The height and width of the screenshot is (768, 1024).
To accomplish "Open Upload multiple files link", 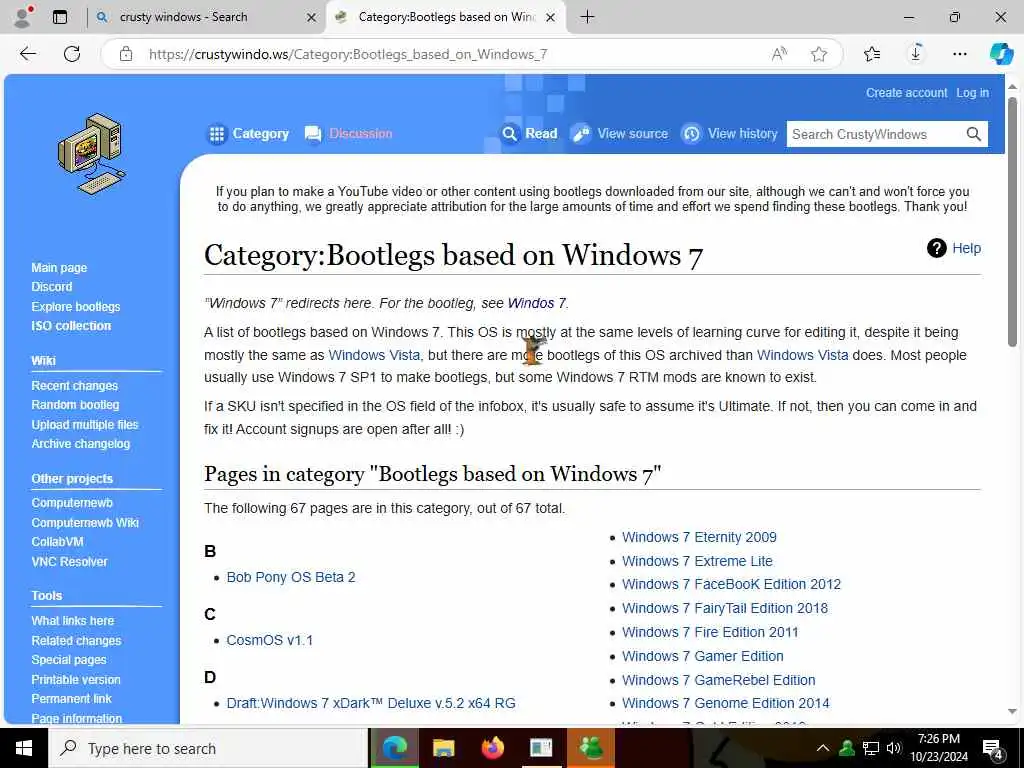I will (85, 424).
